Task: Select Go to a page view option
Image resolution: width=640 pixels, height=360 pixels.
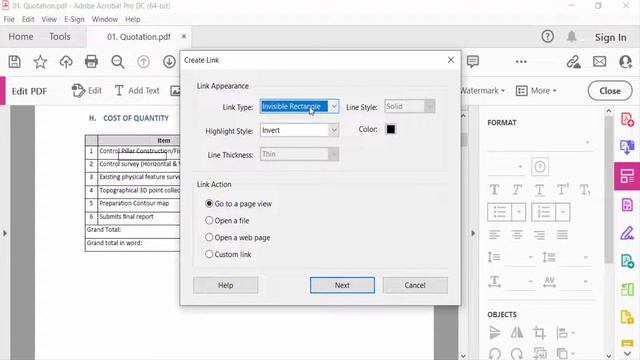Action: [239, 204]
